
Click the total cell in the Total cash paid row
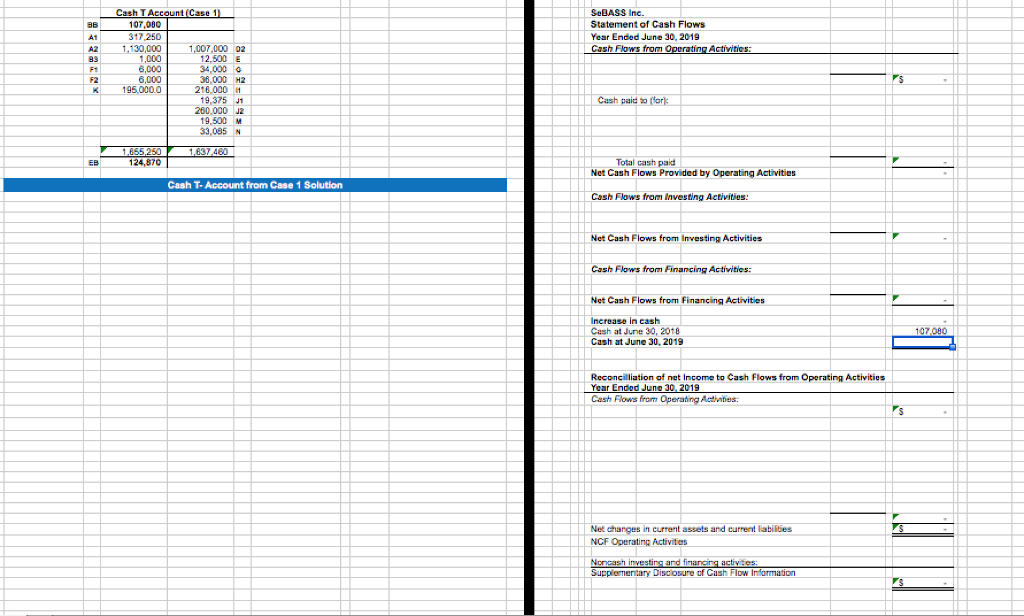pyautogui.click(x=923, y=162)
